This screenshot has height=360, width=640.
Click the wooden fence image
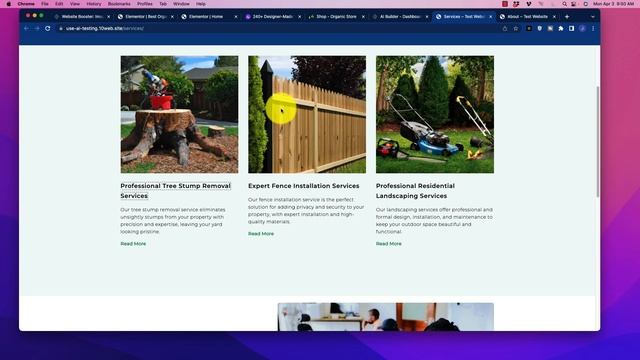[307, 114]
